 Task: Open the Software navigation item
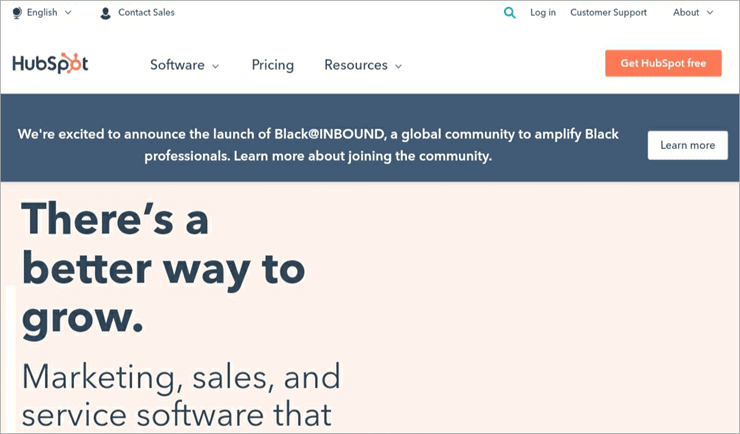[177, 65]
